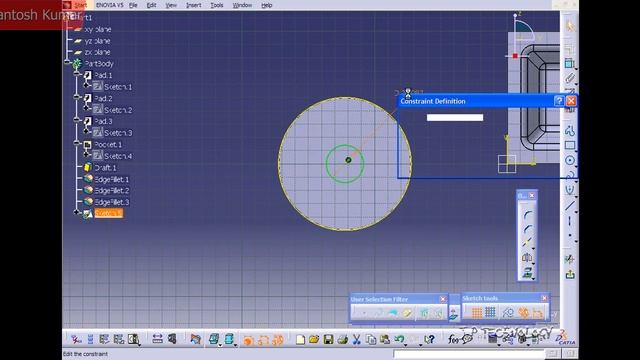
Task: Select the Rectangle profile tool in right toolbar
Action: tap(570, 145)
